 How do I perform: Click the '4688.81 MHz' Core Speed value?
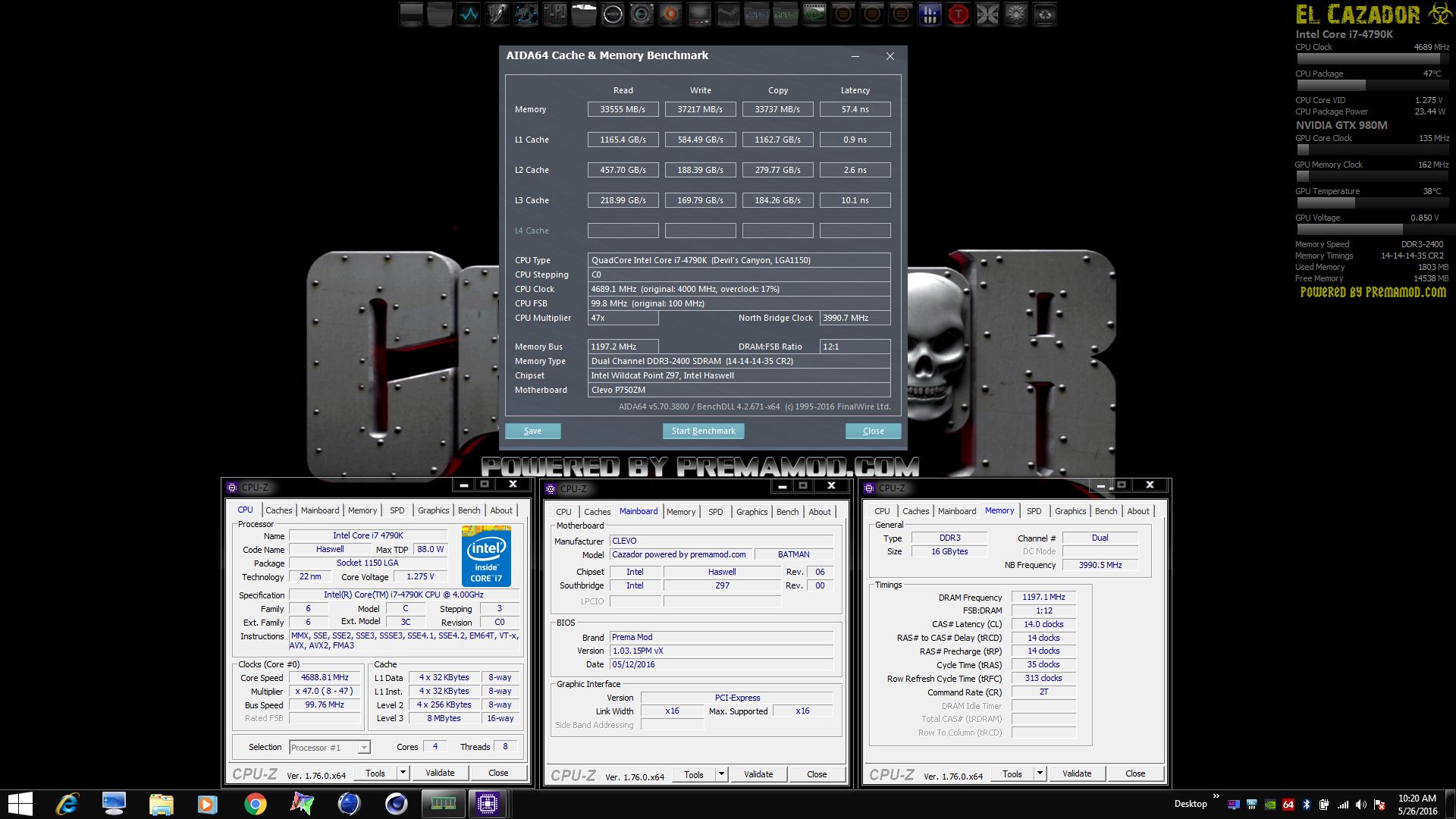tap(325, 677)
